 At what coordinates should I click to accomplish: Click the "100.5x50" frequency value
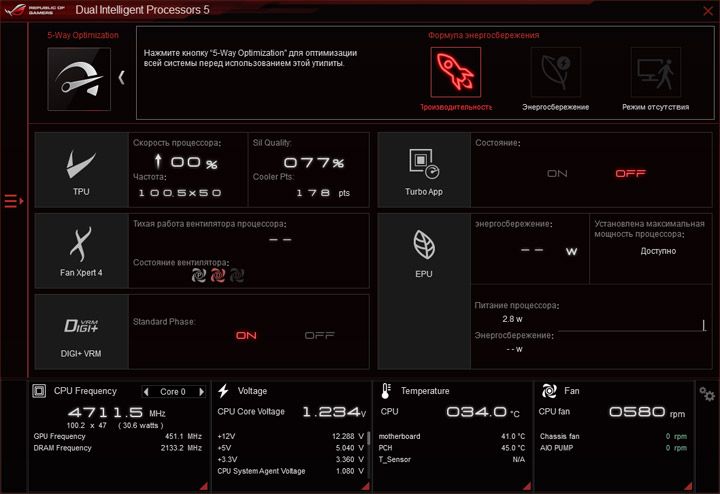pyautogui.click(x=180, y=193)
